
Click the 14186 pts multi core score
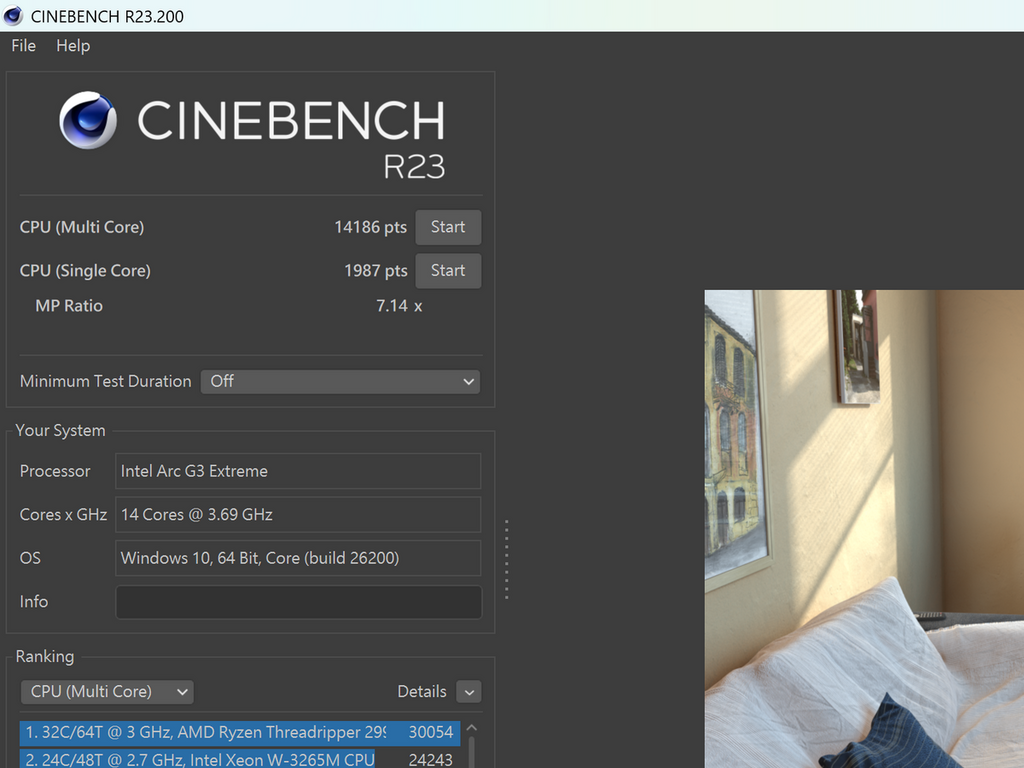[x=370, y=227]
